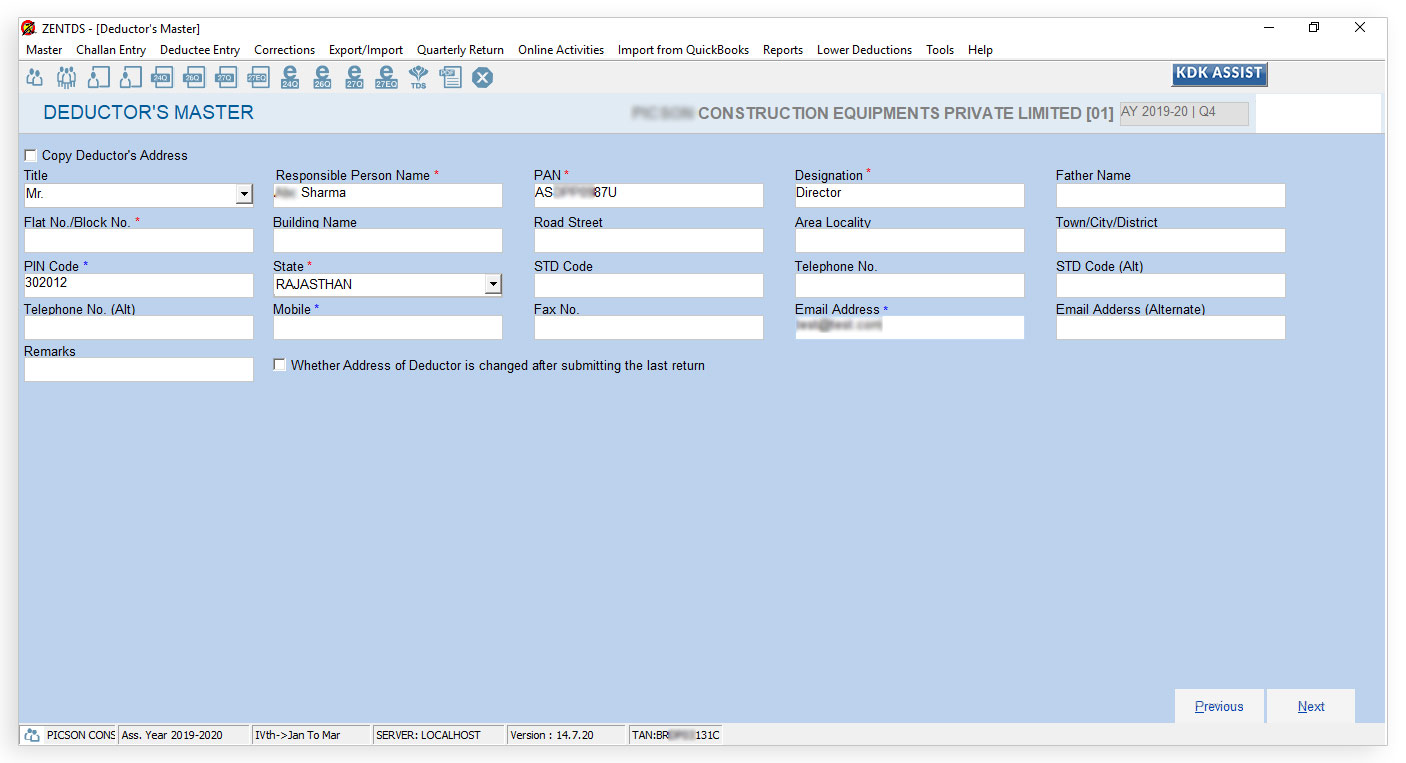This screenshot has height=763, width=1406.
Task: Click 'Ass. Year 2019-2020' in status bar
Action: tap(184, 735)
